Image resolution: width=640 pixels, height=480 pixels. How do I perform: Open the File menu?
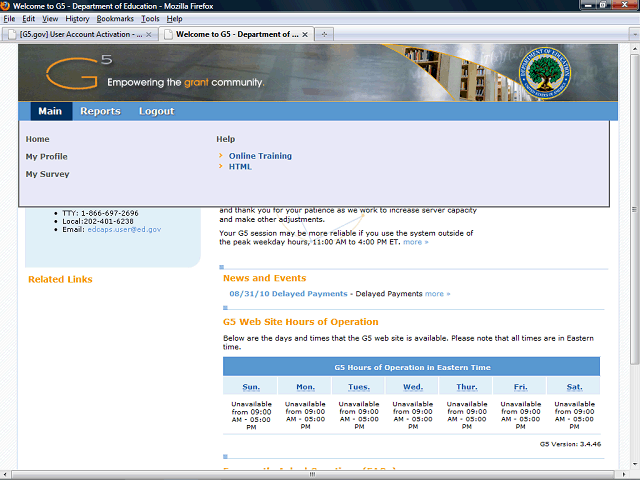[x=9, y=19]
